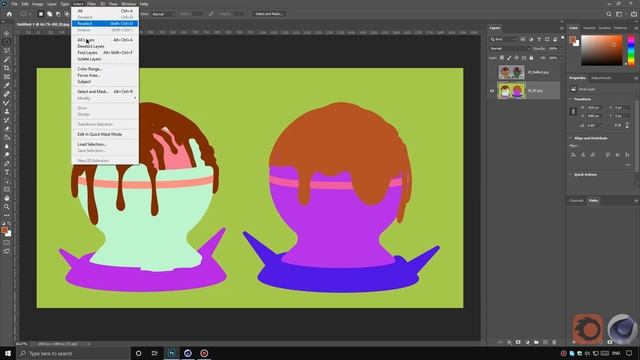Select the Move tool
The image size is (640, 360).
[x=7, y=33]
